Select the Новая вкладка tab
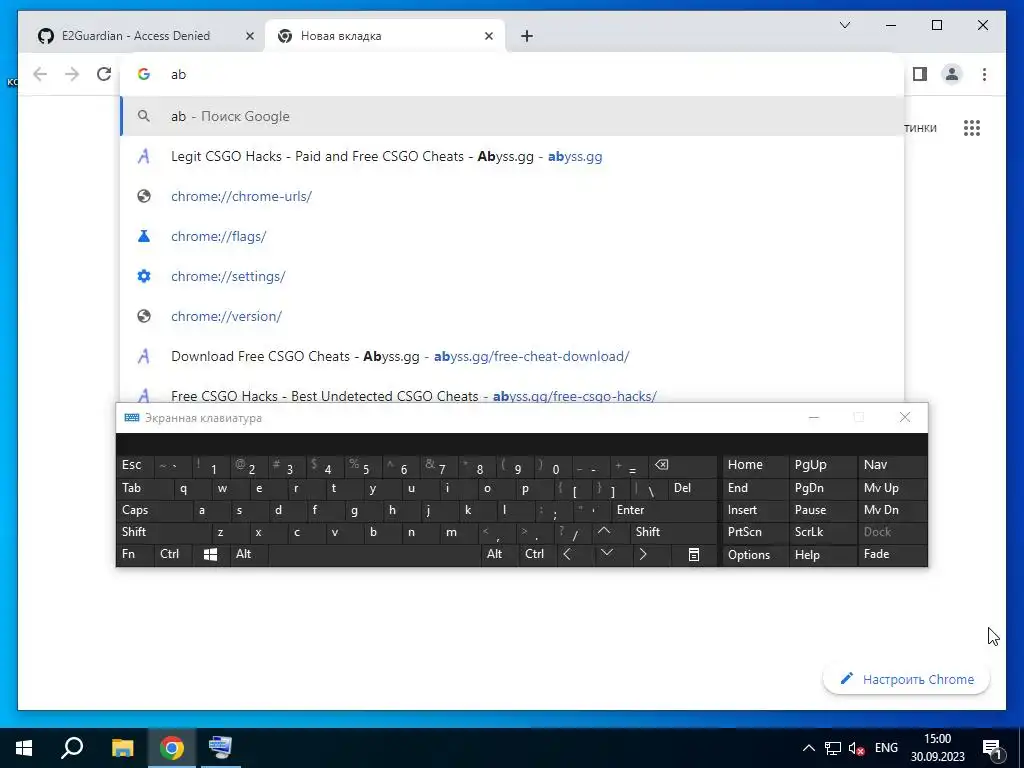Image resolution: width=1024 pixels, height=768 pixels. (385, 36)
